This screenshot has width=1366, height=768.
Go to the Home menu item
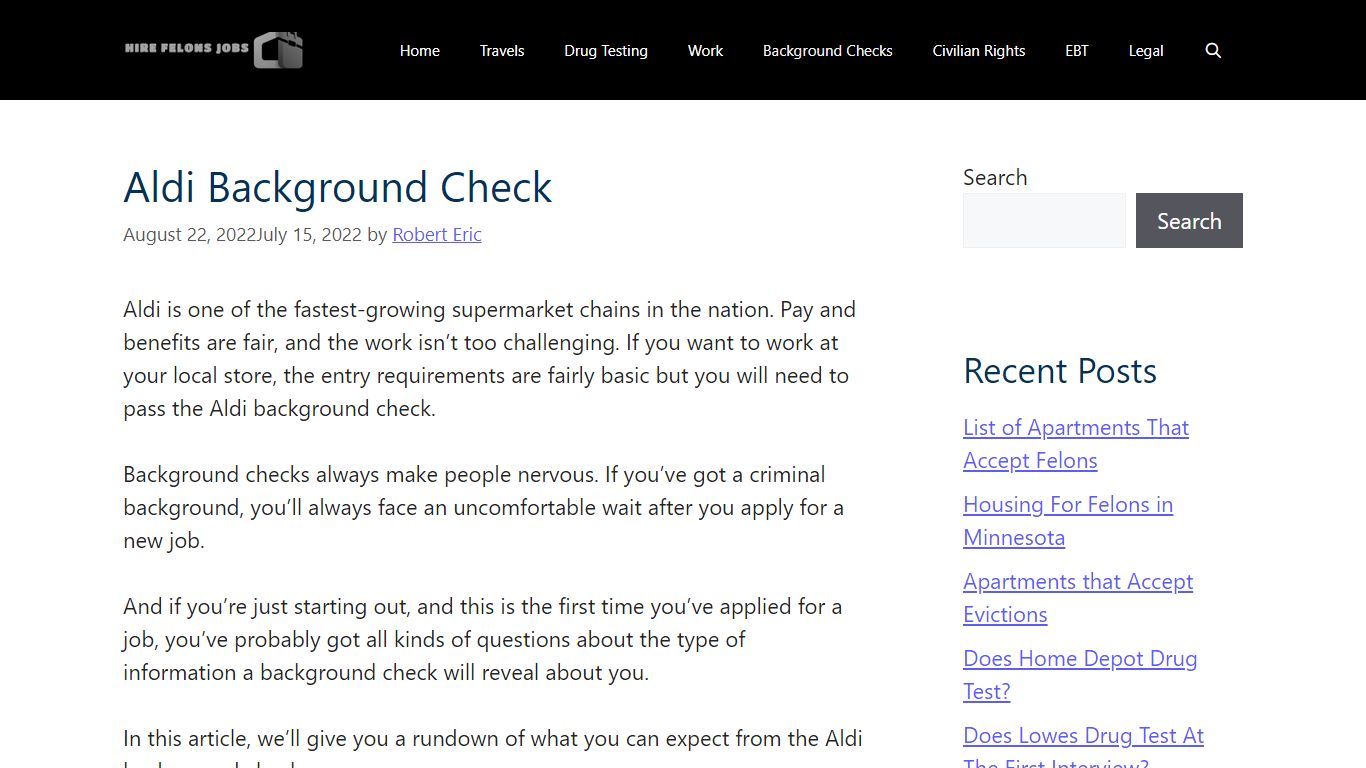pos(419,50)
